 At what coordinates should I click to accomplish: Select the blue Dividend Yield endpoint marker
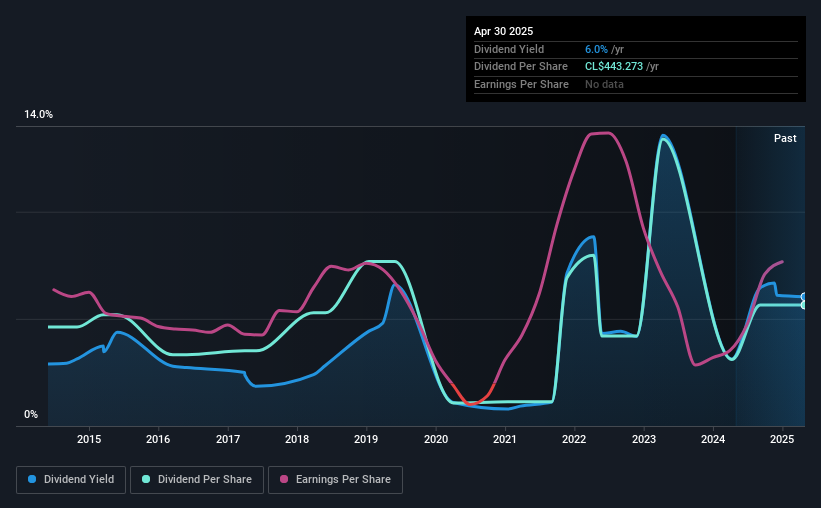(x=804, y=297)
